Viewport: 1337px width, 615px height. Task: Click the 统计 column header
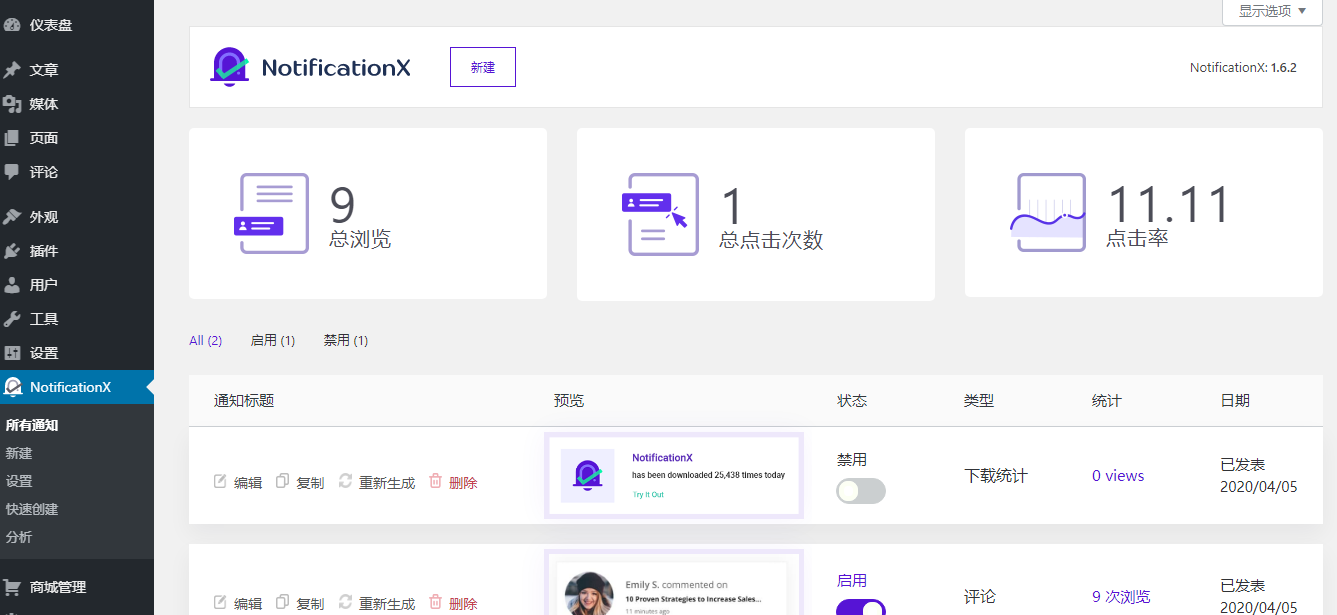(x=1107, y=401)
